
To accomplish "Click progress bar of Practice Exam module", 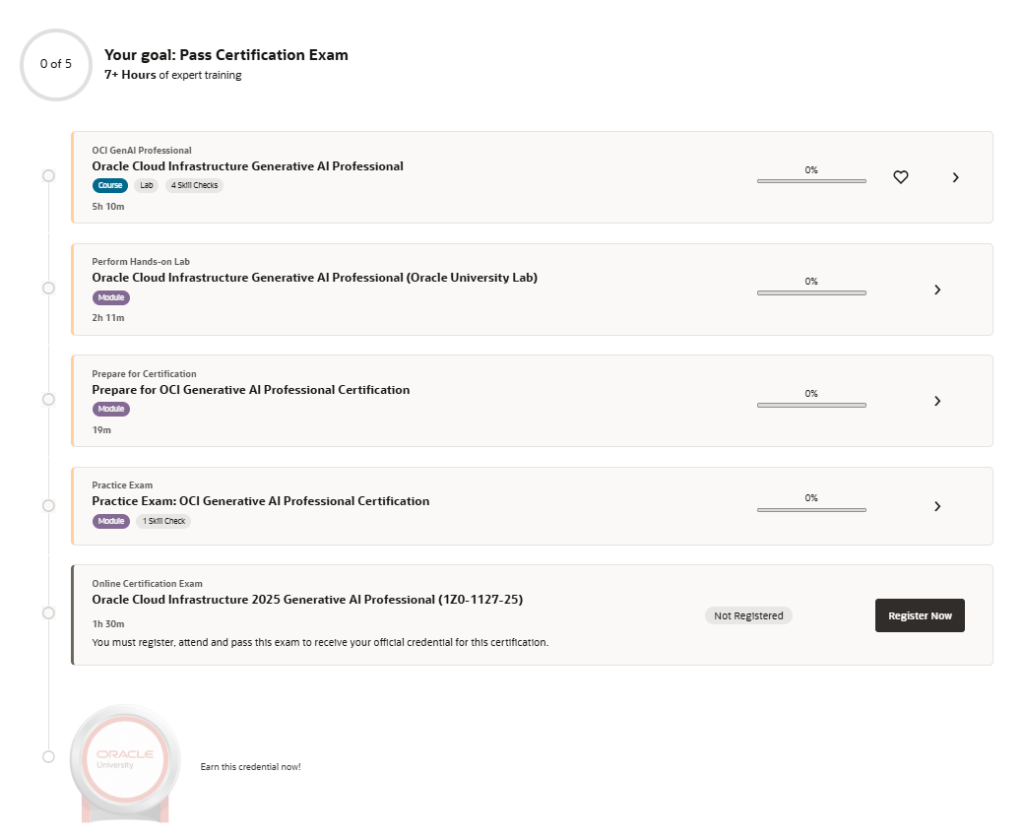I will pos(812,509).
